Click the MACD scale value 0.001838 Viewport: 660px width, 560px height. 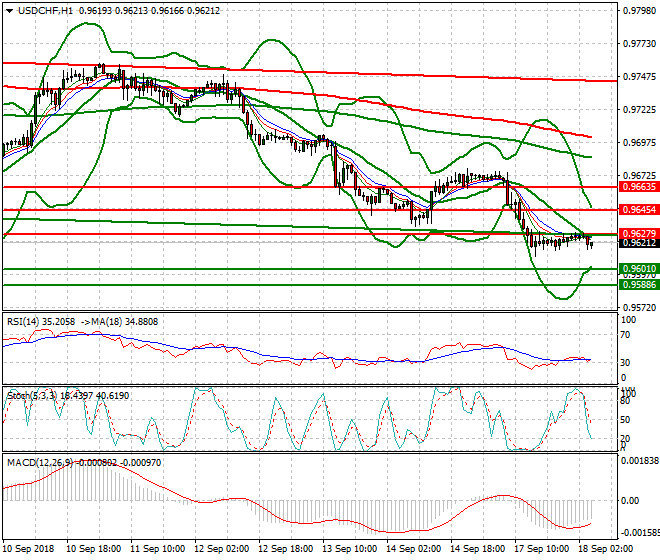coord(640,461)
